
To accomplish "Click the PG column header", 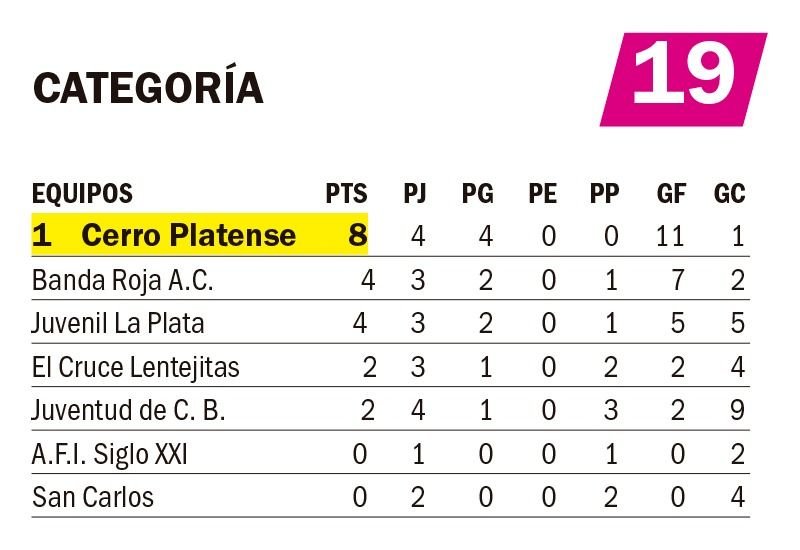I will pos(478,194).
